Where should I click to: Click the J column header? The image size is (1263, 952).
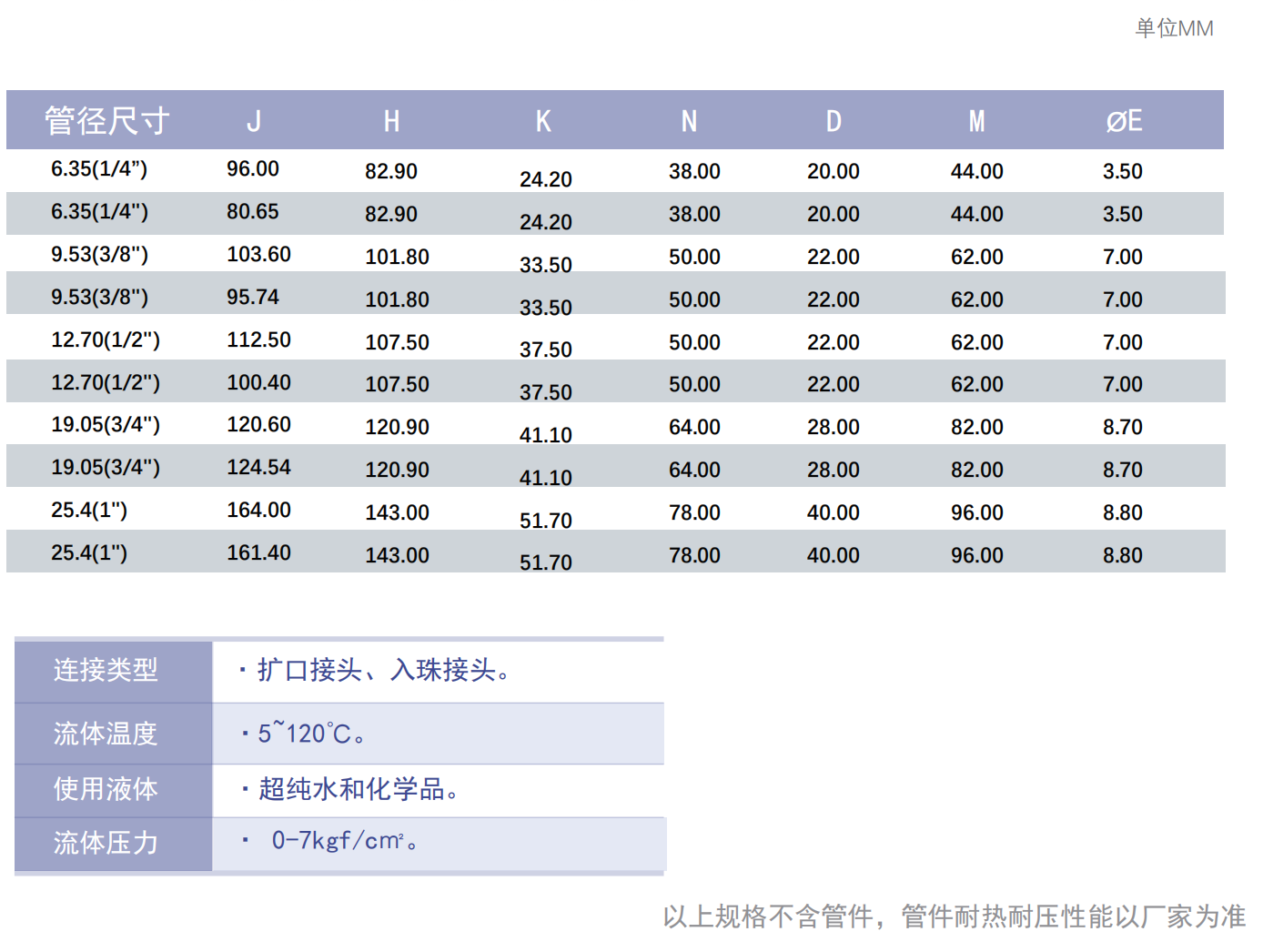254,120
